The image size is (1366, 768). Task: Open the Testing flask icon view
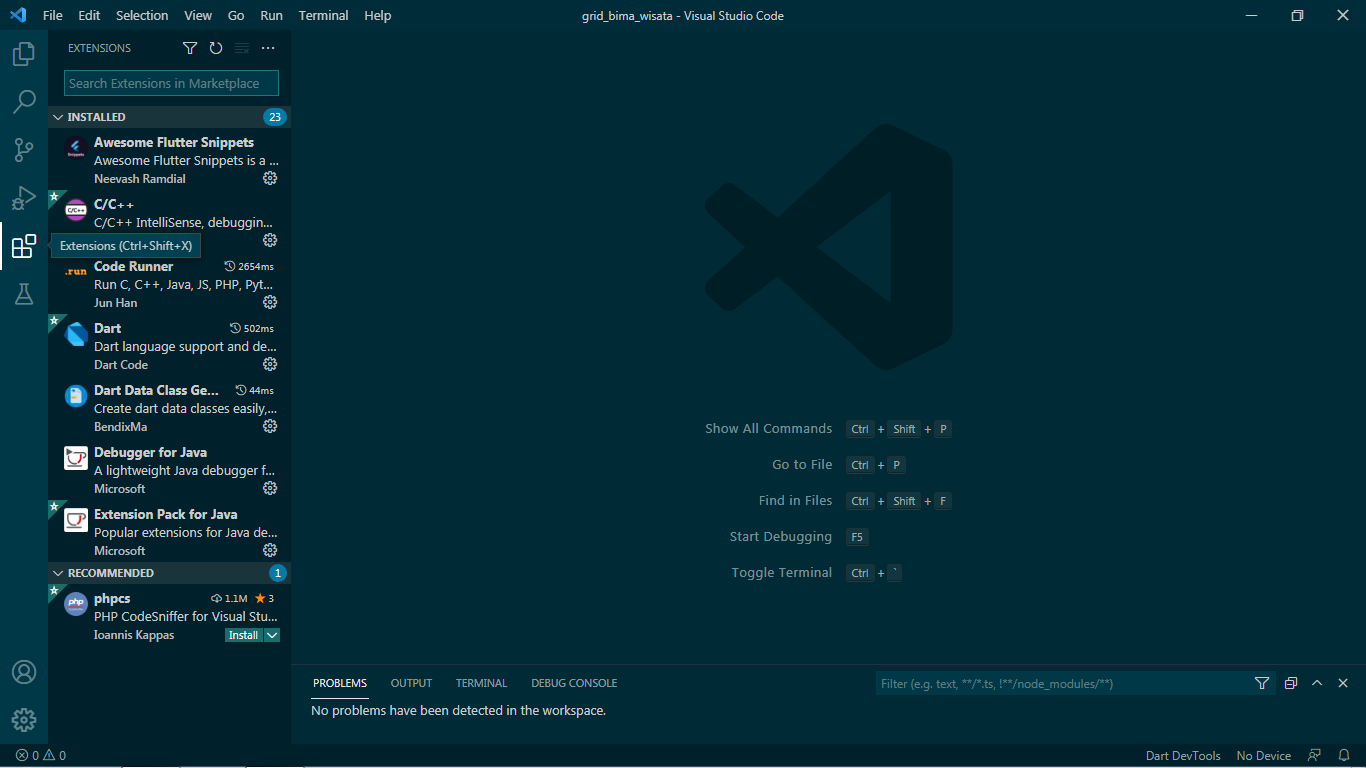tap(24, 294)
